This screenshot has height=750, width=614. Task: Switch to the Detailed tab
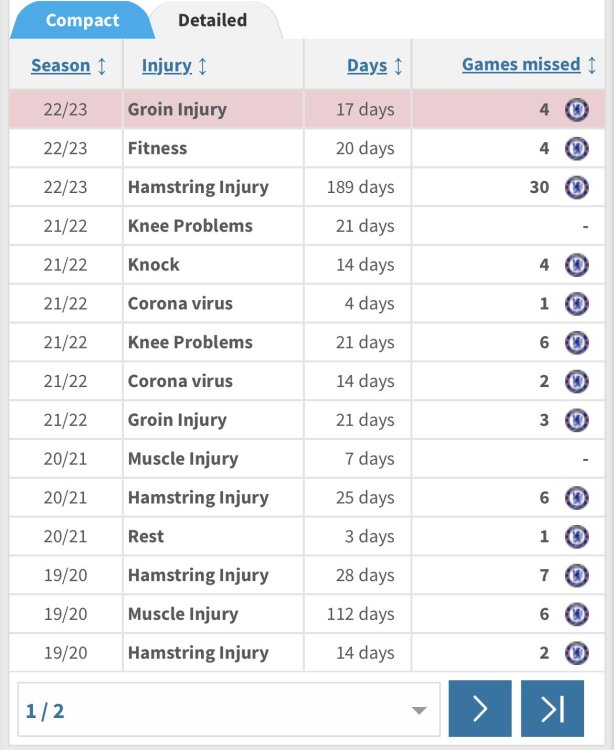(213, 20)
